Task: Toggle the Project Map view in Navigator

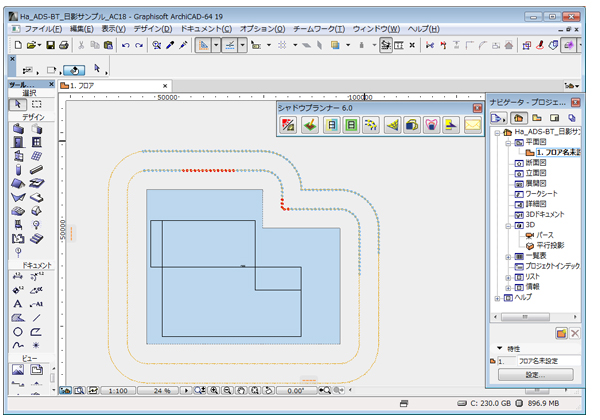Action: [518, 118]
